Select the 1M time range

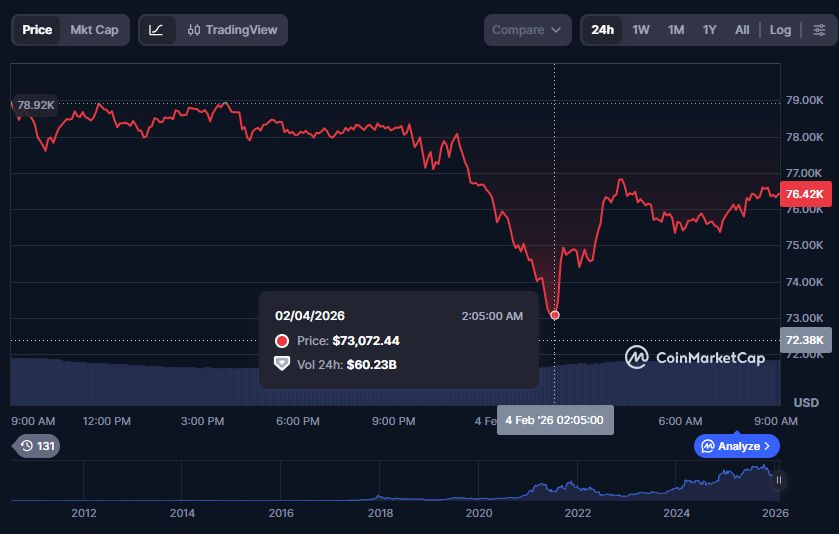pyautogui.click(x=676, y=30)
